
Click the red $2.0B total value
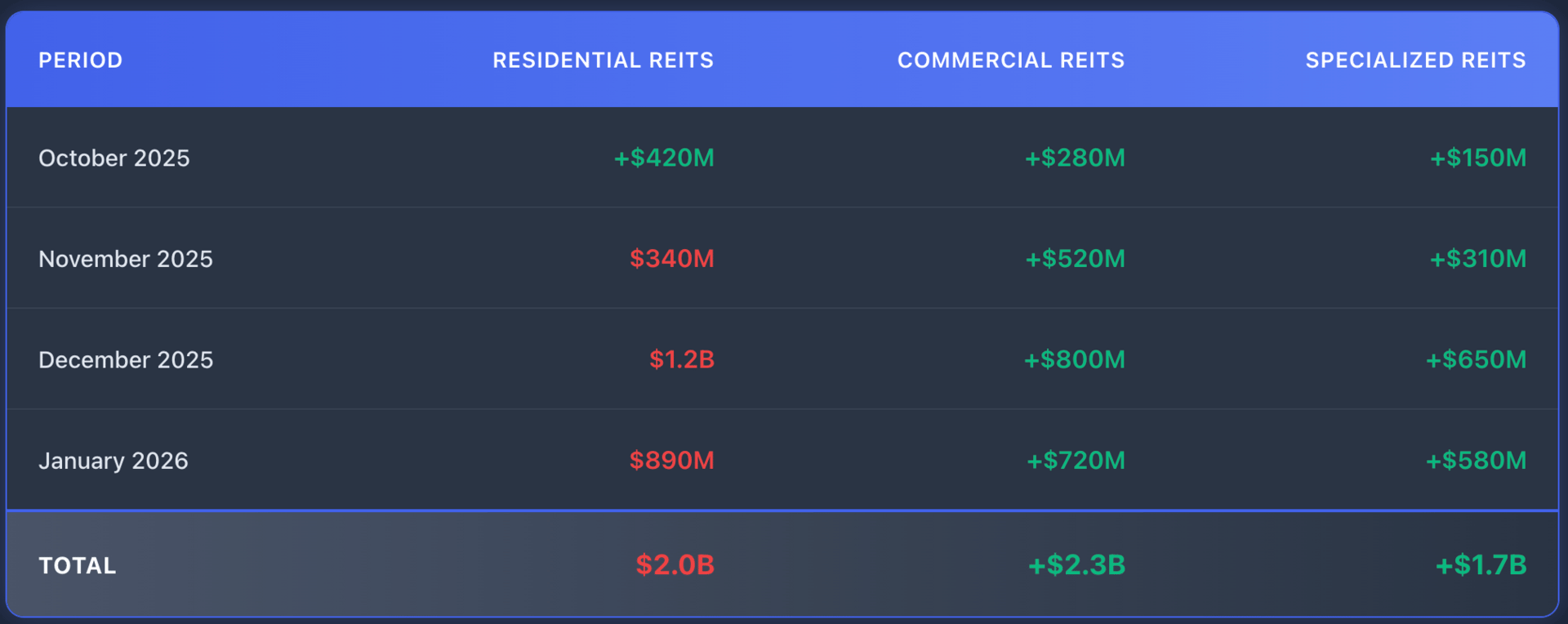point(675,564)
